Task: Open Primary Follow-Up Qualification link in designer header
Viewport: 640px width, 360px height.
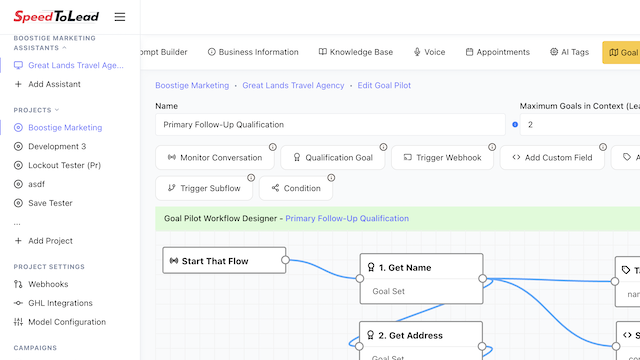Action: pos(347,218)
